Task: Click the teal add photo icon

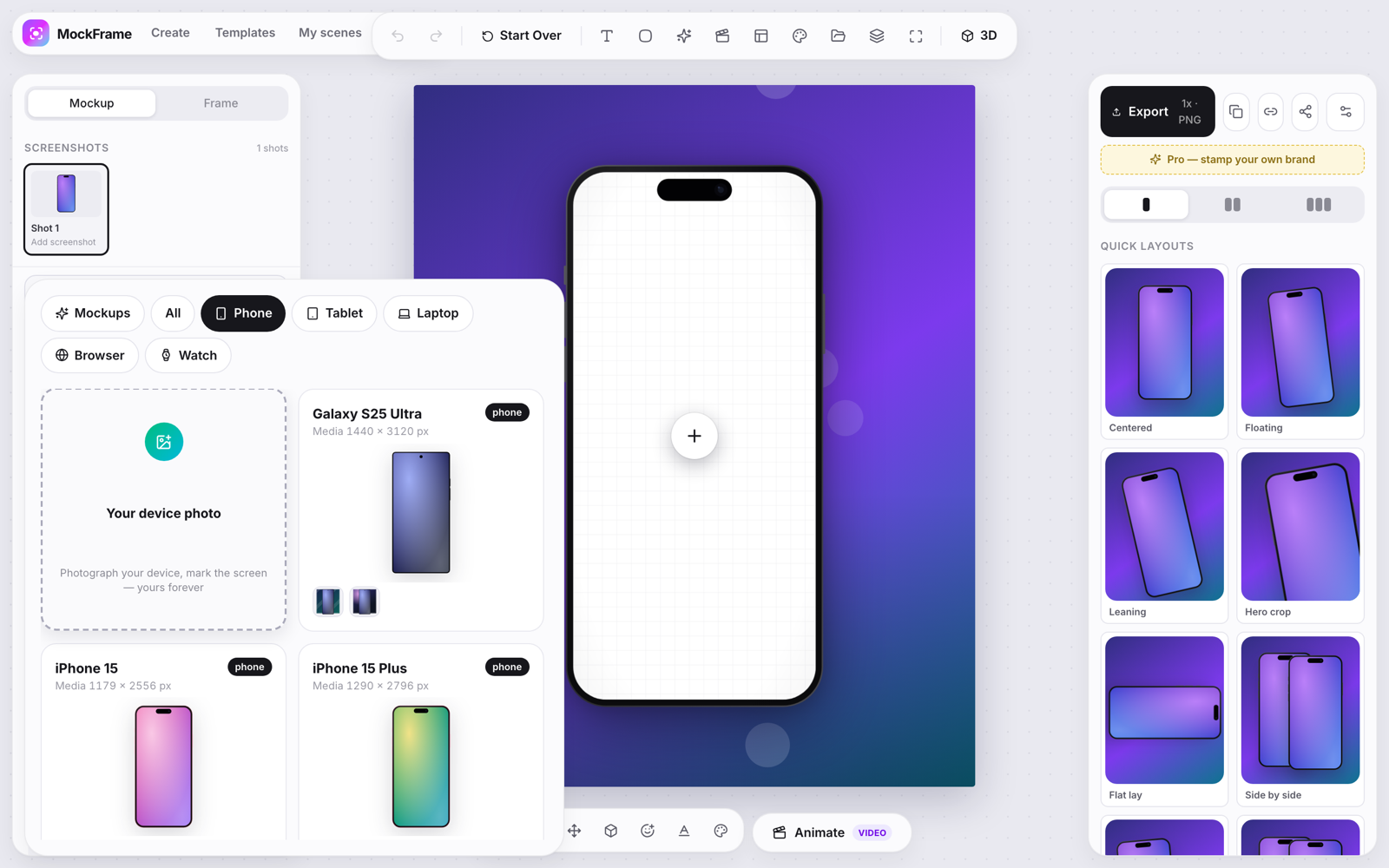Action: click(164, 442)
